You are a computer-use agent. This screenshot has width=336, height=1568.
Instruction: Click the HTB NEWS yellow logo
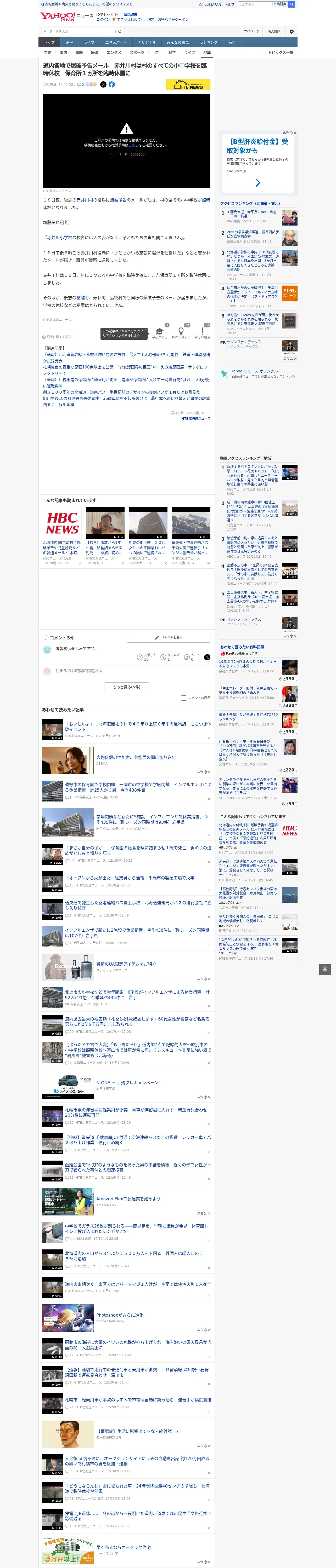188,85
